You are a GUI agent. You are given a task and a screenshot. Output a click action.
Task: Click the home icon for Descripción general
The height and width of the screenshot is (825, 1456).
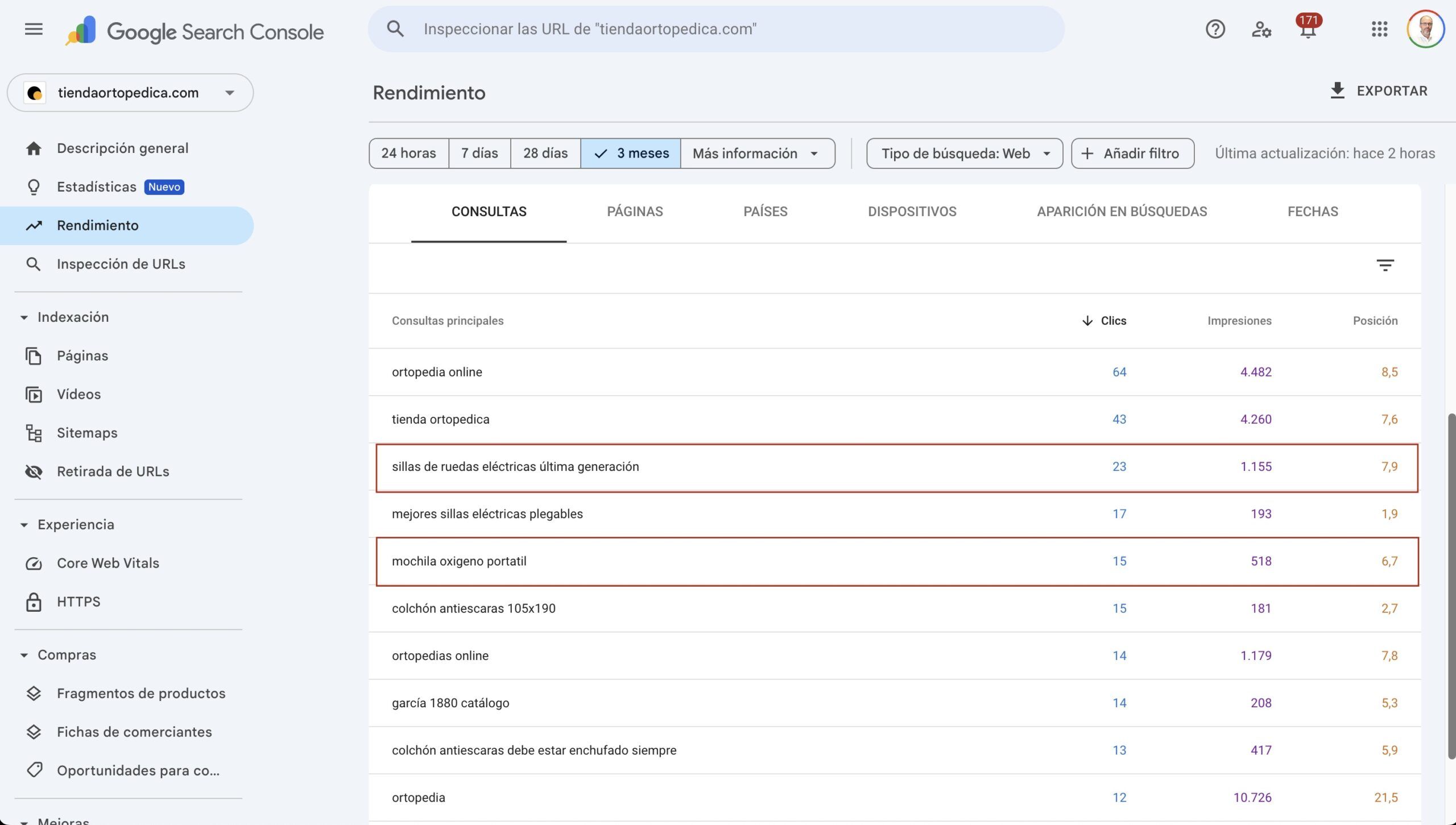pyautogui.click(x=34, y=148)
